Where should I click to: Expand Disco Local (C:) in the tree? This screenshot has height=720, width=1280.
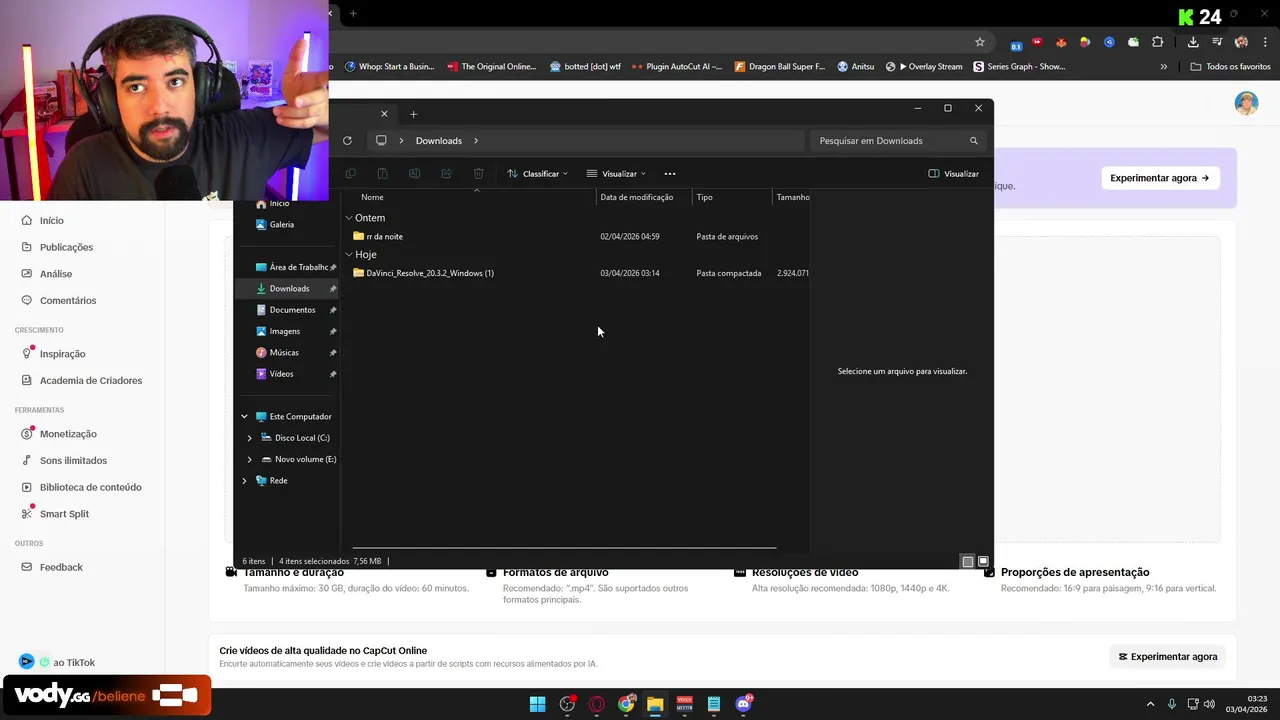coord(250,438)
